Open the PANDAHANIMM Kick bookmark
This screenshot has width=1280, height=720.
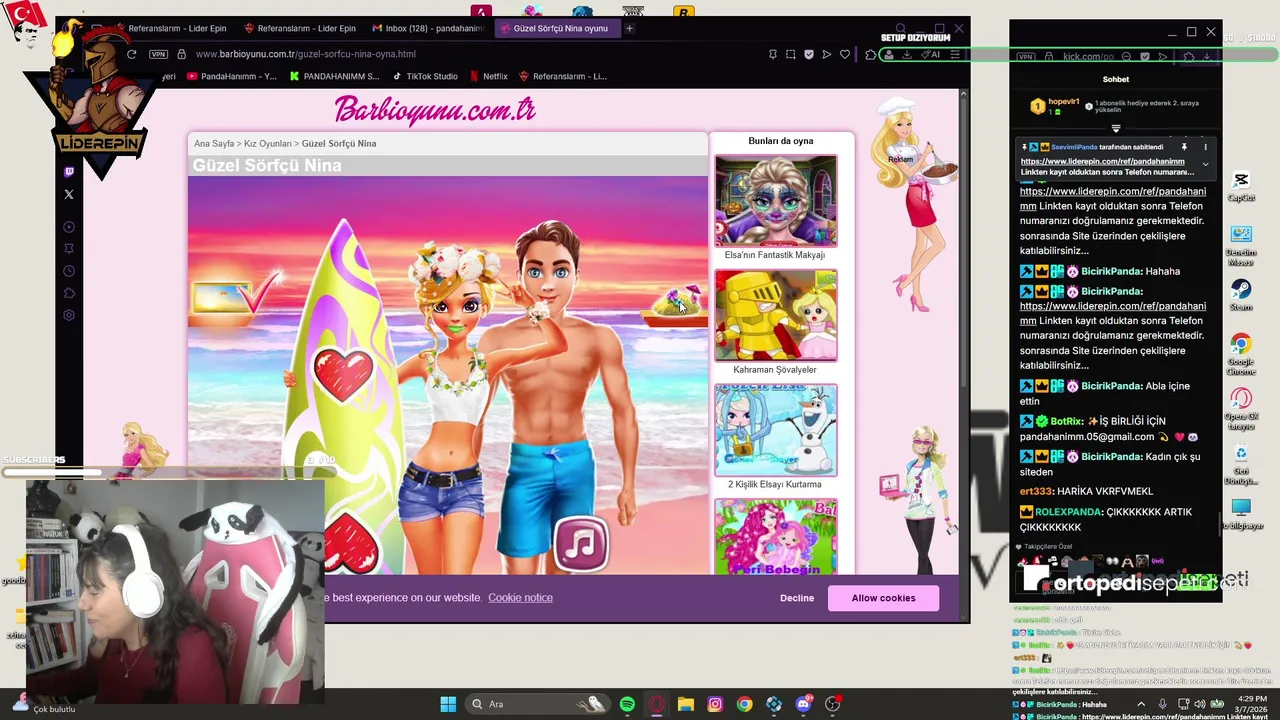pos(335,76)
